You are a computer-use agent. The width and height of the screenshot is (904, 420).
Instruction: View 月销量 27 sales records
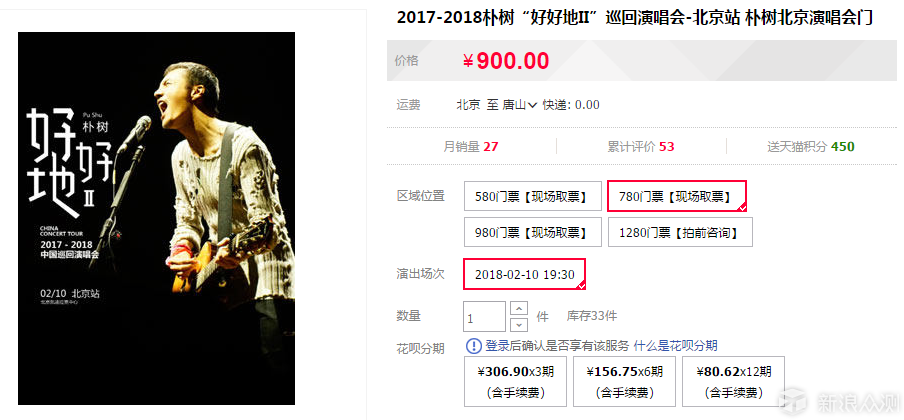coord(470,147)
